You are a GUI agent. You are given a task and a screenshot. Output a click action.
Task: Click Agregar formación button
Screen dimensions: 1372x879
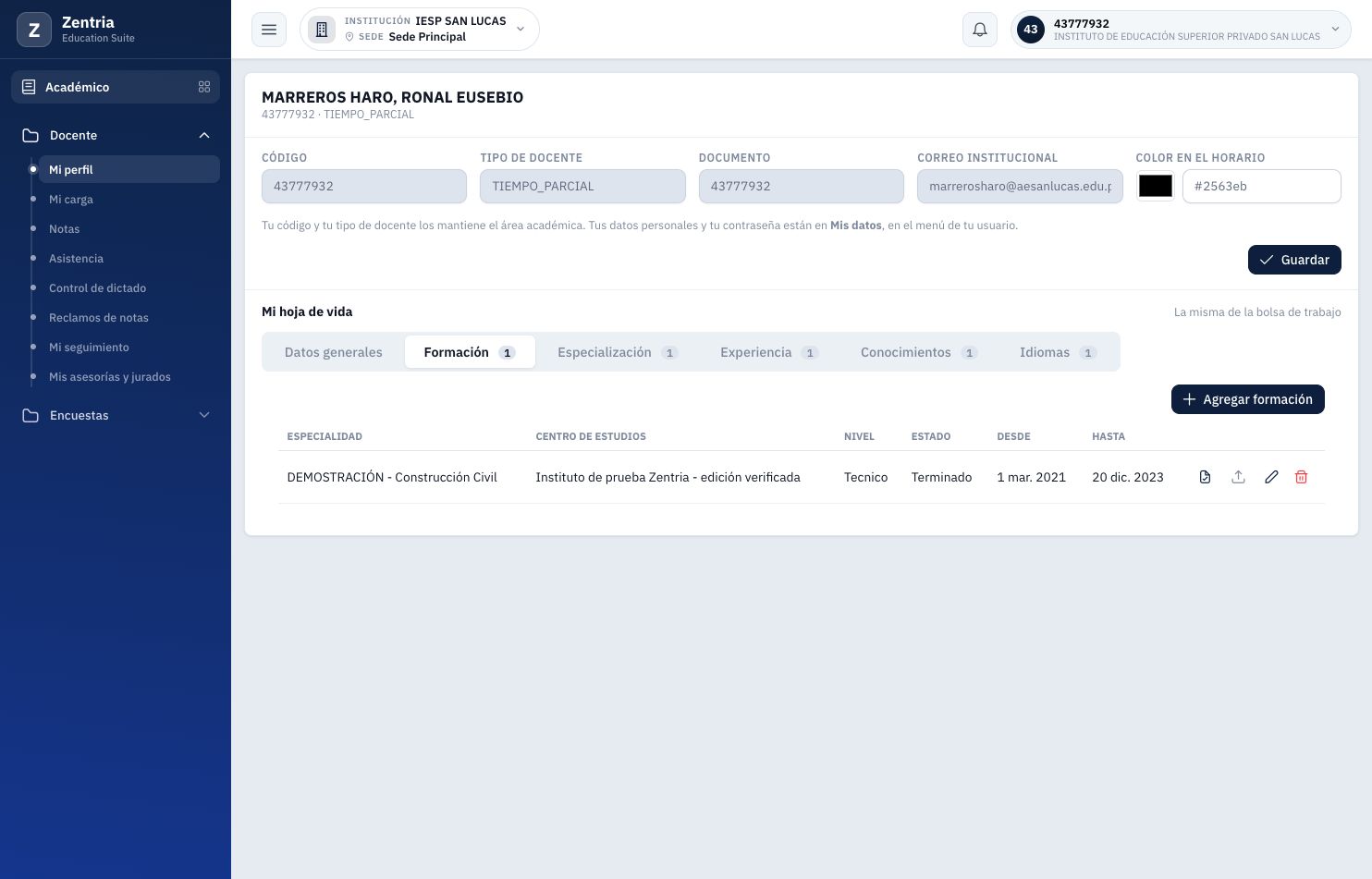[x=1248, y=399]
